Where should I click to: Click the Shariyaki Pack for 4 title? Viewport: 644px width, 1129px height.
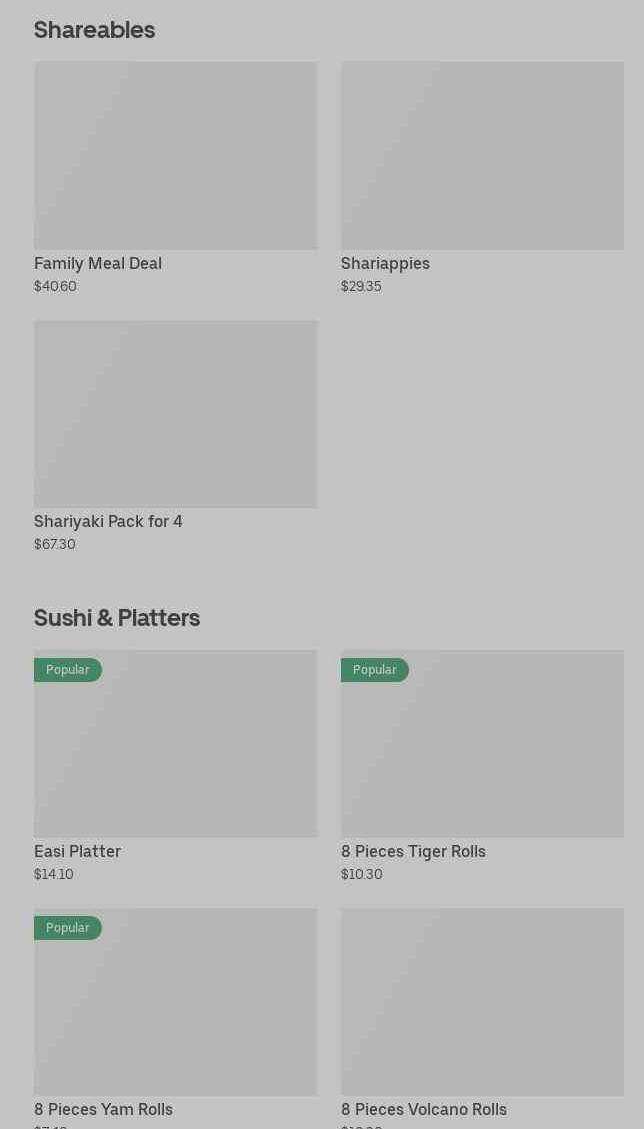(108, 522)
